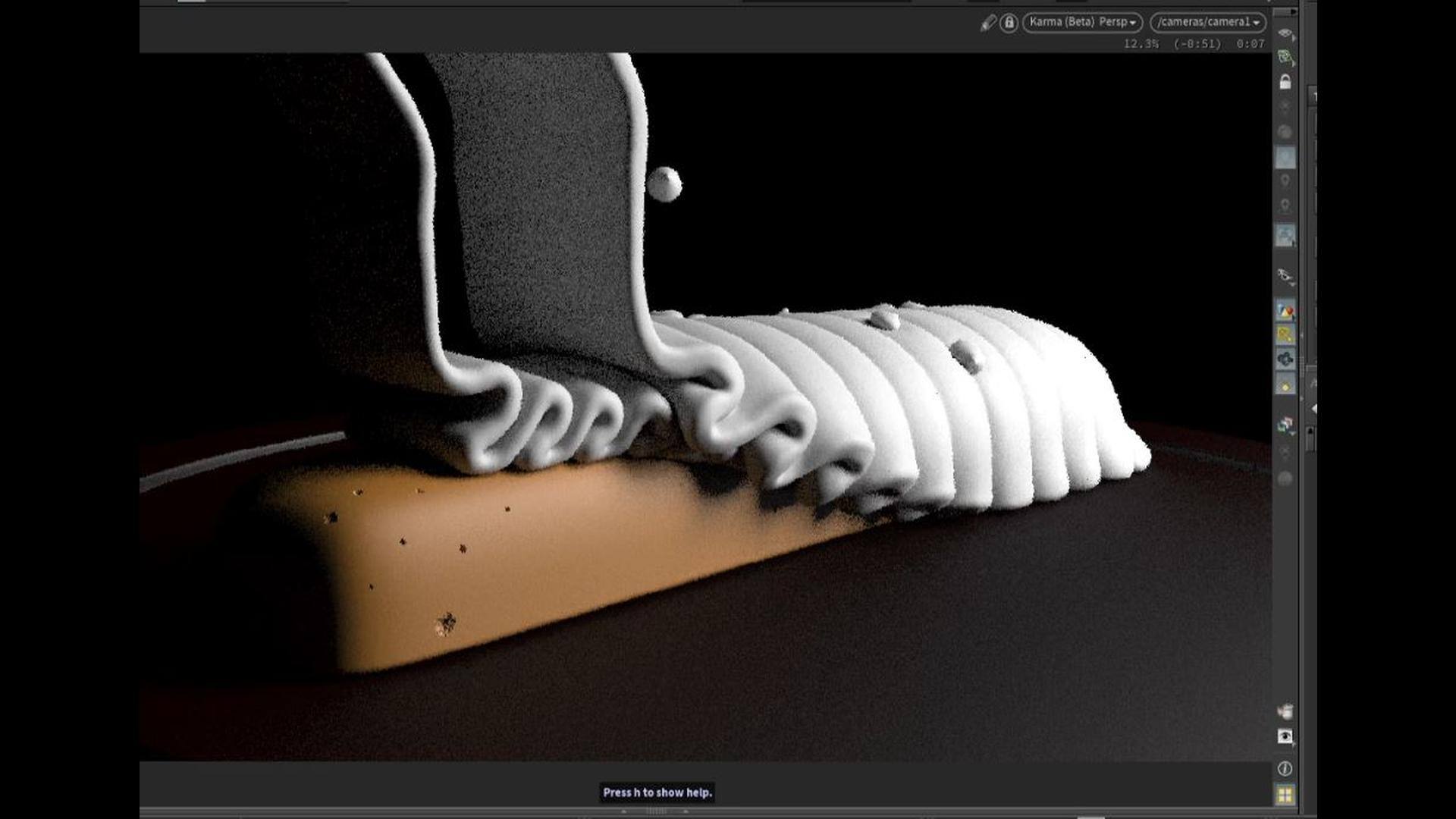The height and width of the screenshot is (819, 1456).
Task: Open the Karma (Beta) Persp viewport menu
Action: (1082, 22)
